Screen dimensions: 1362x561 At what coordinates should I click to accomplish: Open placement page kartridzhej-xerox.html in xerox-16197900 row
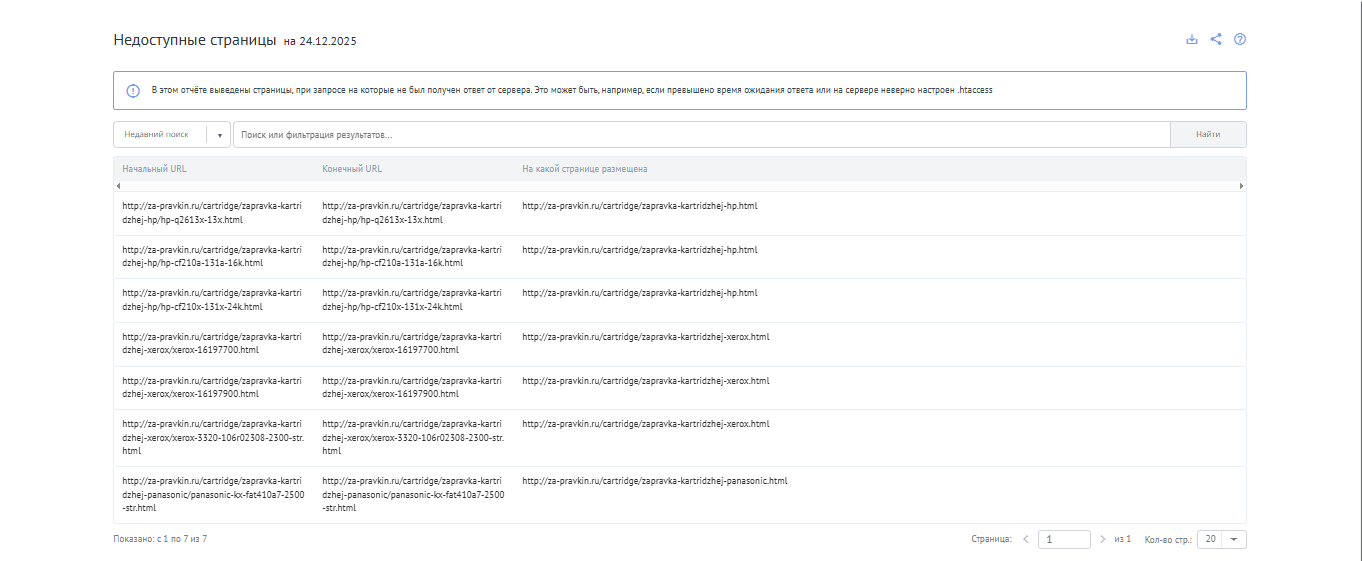point(646,380)
